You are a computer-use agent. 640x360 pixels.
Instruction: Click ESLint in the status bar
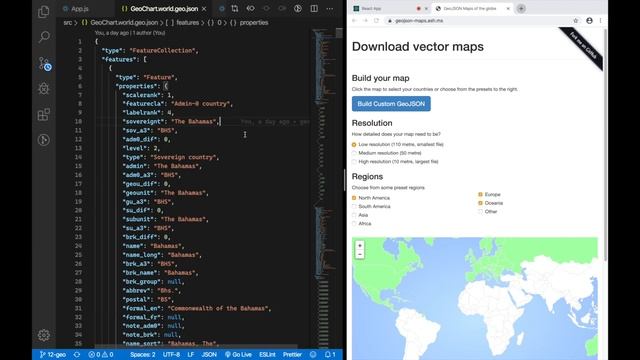pyautogui.click(x=267, y=355)
